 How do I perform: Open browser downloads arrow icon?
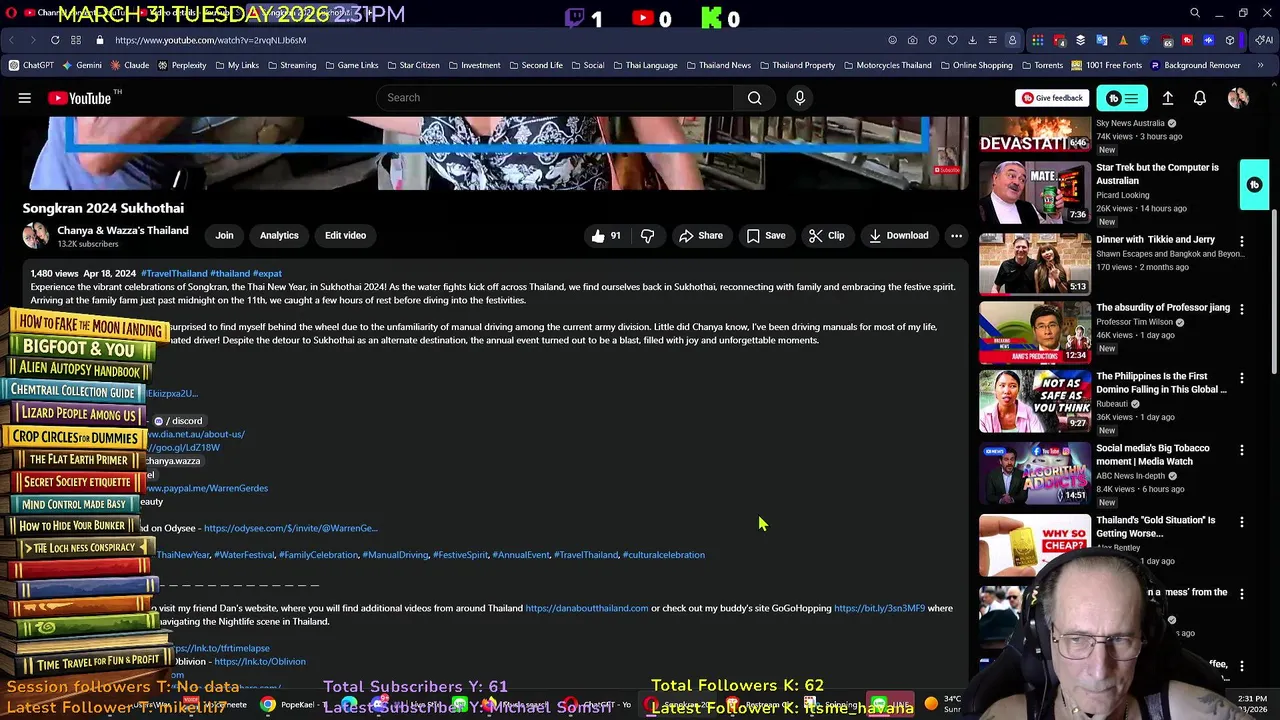(x=972, y=40)
